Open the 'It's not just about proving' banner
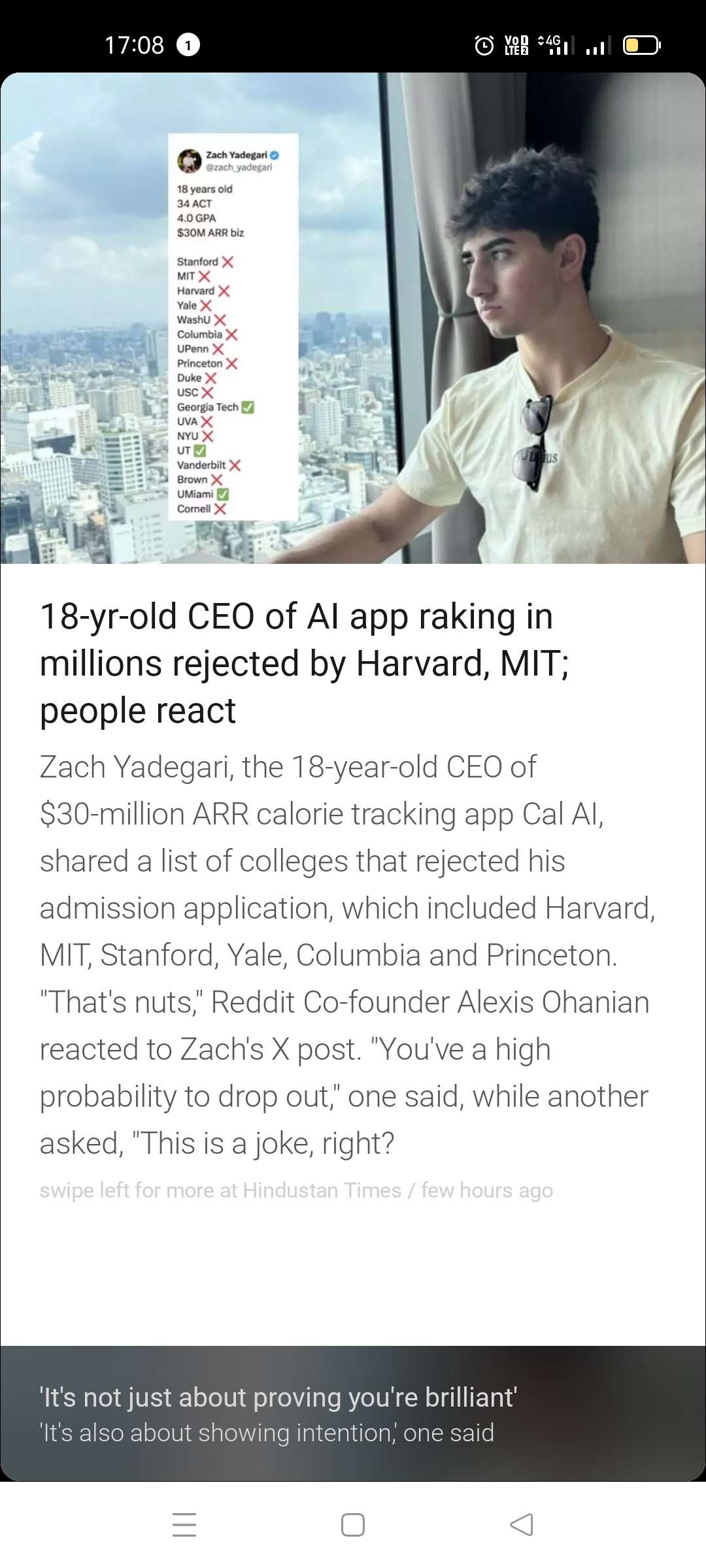706x1568 pixels. click(x=353, y=1413)
